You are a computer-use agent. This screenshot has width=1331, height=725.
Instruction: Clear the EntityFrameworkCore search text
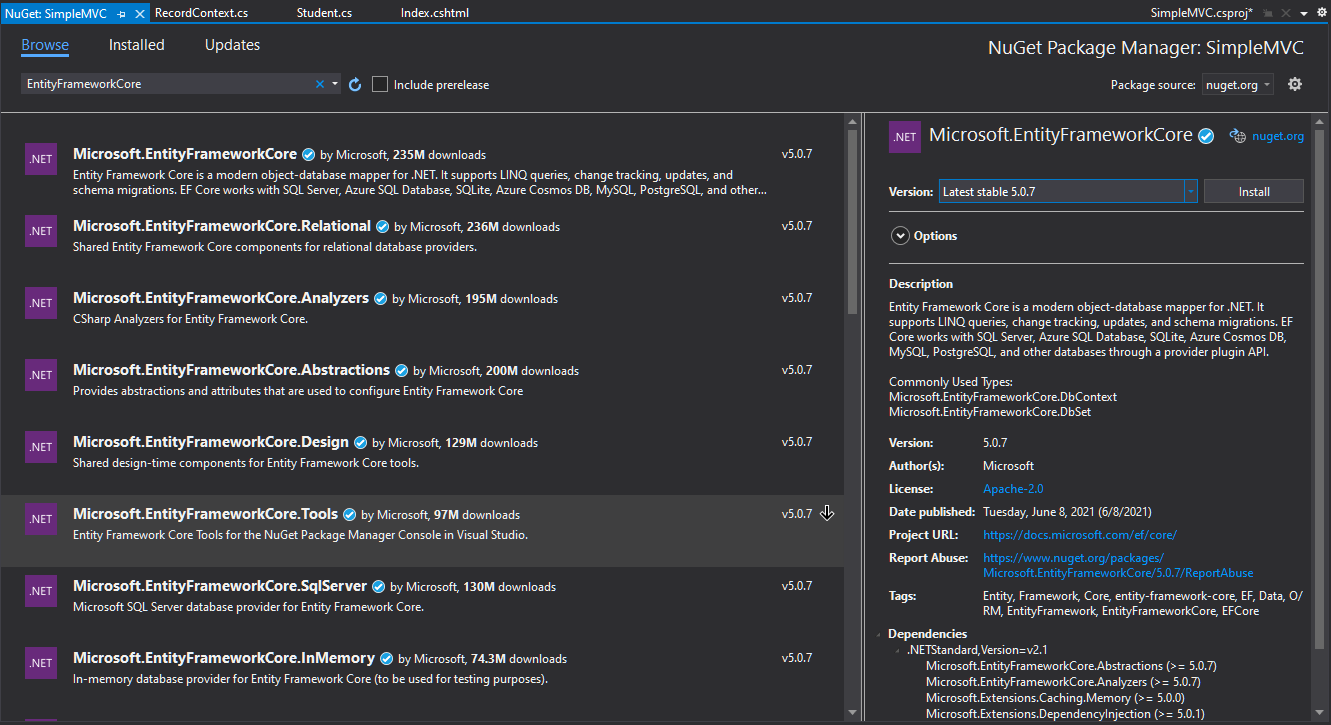point(320,85)
